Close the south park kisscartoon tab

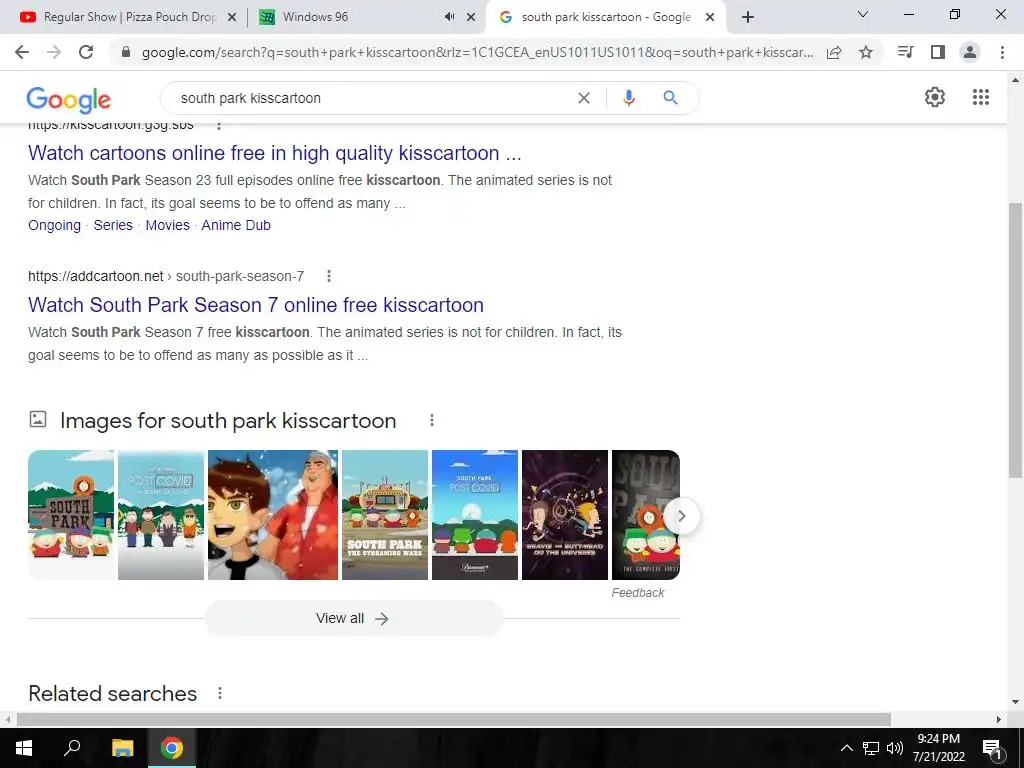(710, 18)
